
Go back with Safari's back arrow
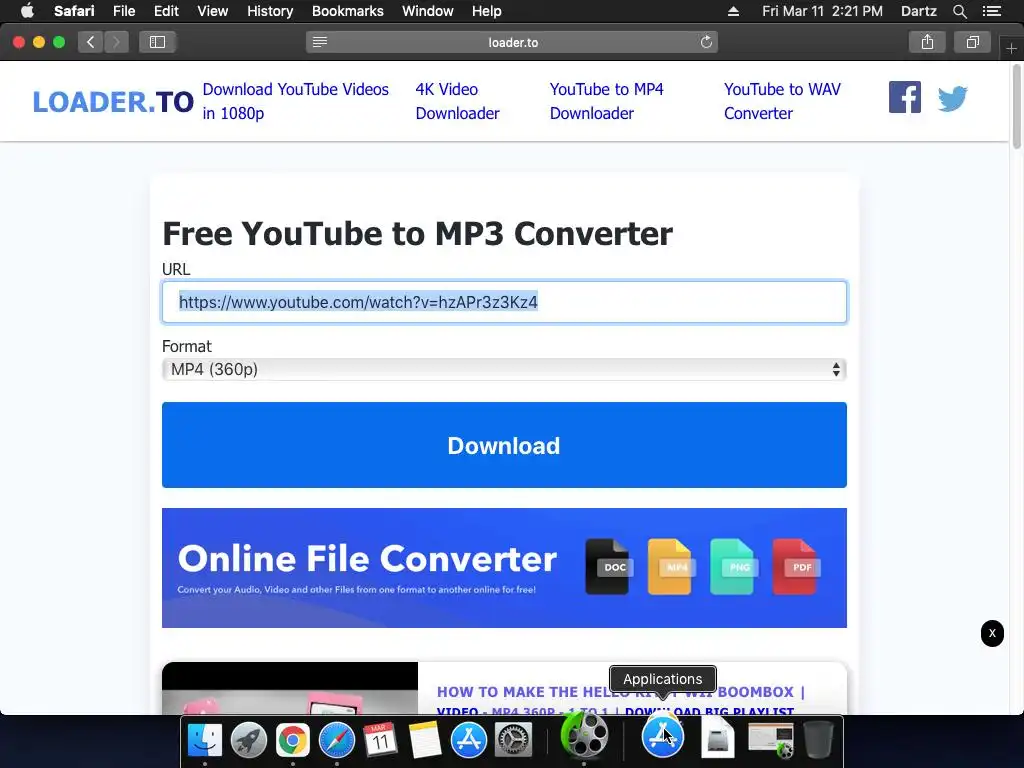pyautogui.click(x=91, y=42)
